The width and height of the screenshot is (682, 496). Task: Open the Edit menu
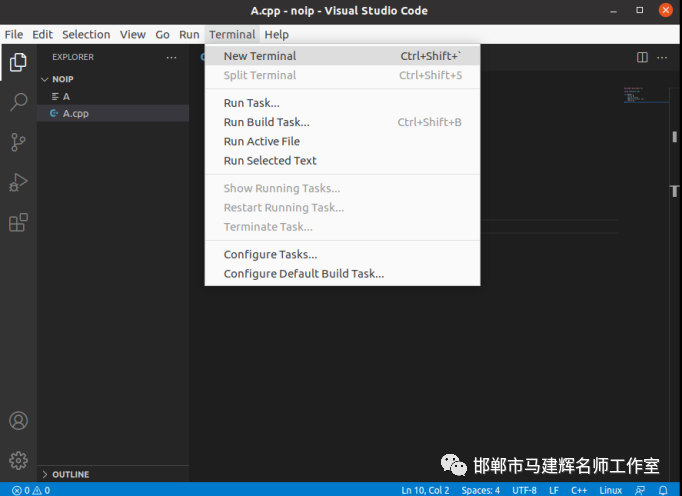pyautogui.click(x=43, y=34)
